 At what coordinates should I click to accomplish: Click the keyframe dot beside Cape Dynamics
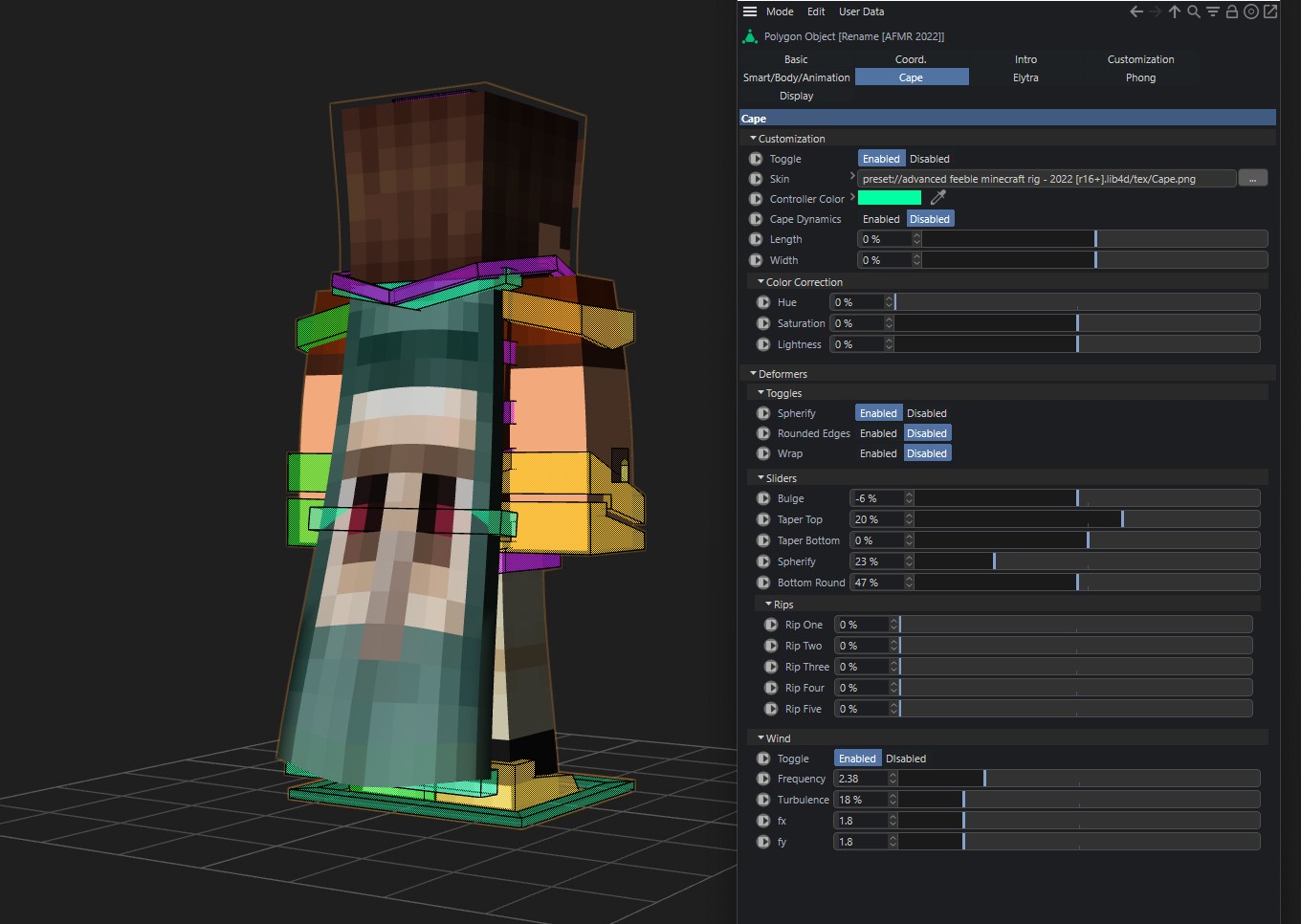click(756, 219)
